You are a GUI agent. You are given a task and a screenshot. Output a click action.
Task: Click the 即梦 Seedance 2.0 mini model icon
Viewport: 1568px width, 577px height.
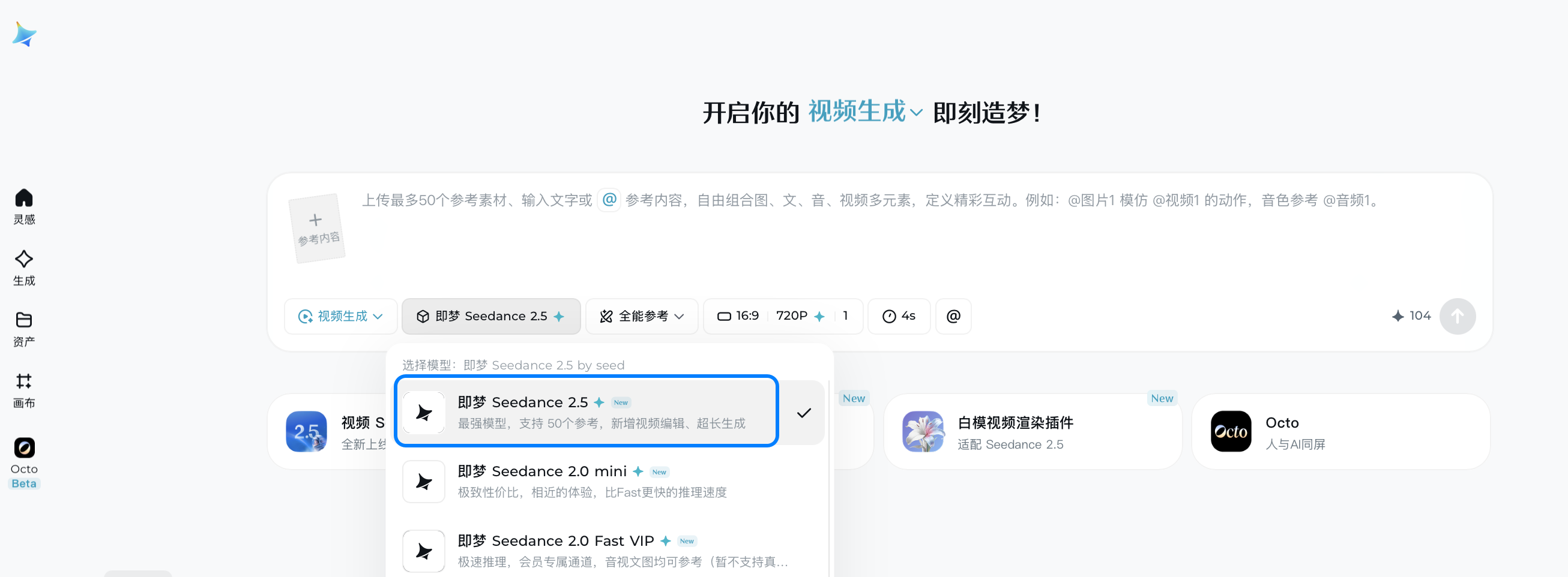click(424, 482)
